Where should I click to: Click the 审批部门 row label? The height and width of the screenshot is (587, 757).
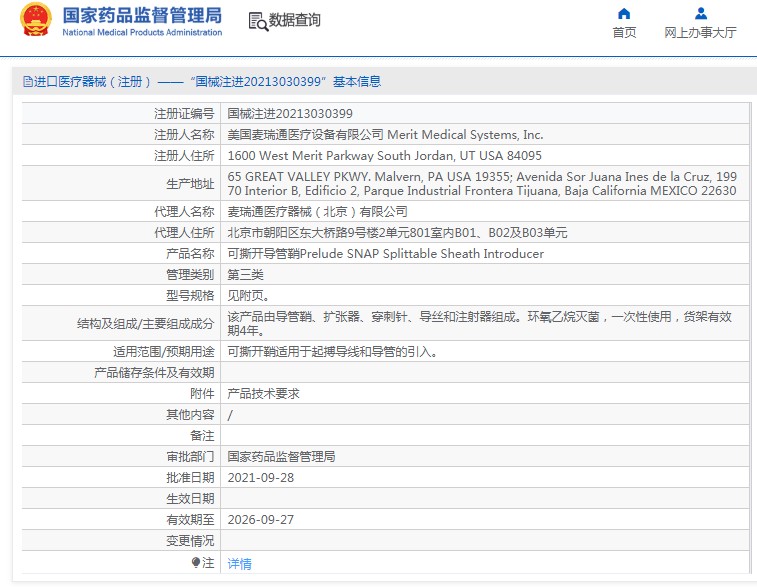[190, 456]
